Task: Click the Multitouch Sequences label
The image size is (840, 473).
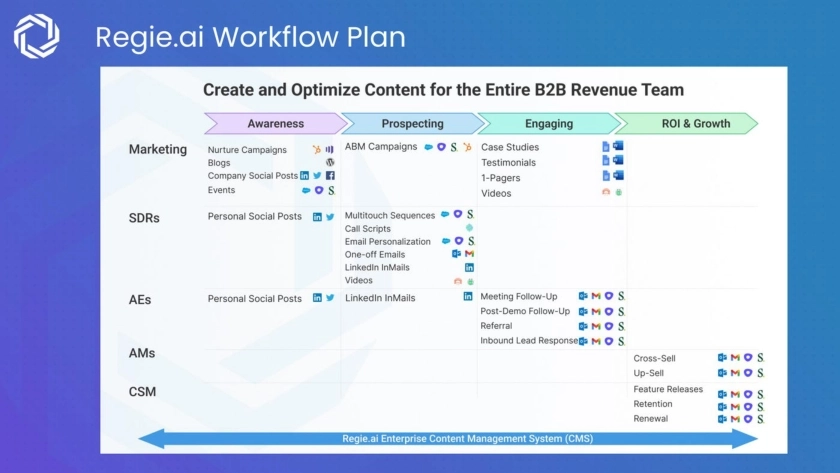Action: click(390, 215)
